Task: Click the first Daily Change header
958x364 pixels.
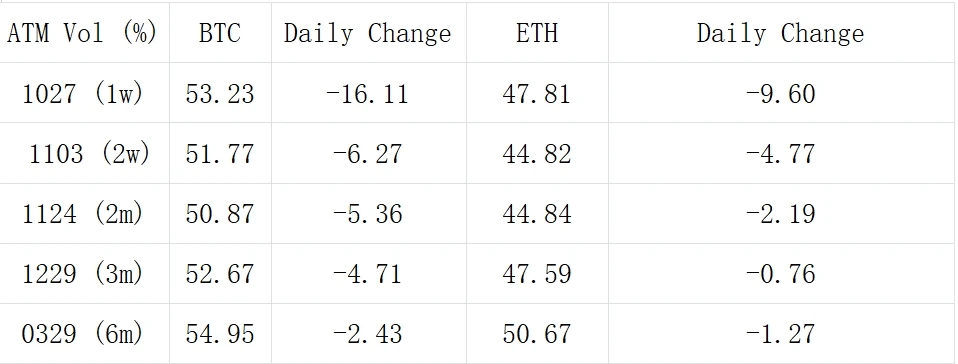Action: coord(368,33)
